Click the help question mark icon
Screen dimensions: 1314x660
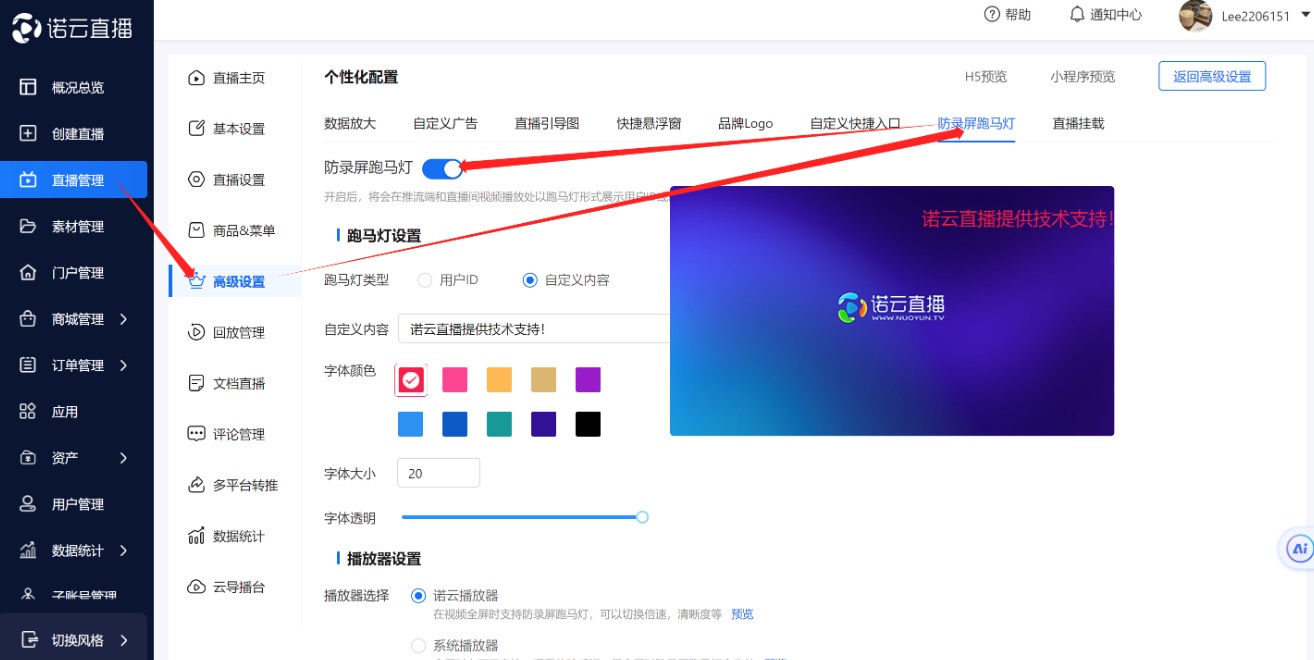[x=992, y=14]
